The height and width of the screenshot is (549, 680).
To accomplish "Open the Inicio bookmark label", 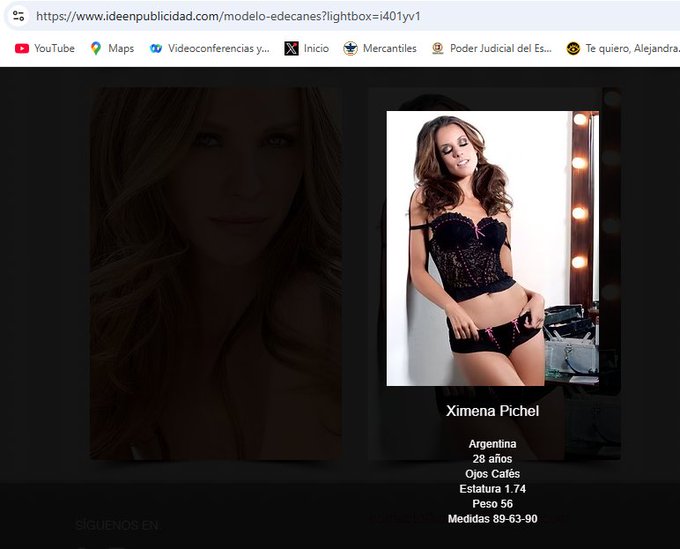I will (316, 49).
